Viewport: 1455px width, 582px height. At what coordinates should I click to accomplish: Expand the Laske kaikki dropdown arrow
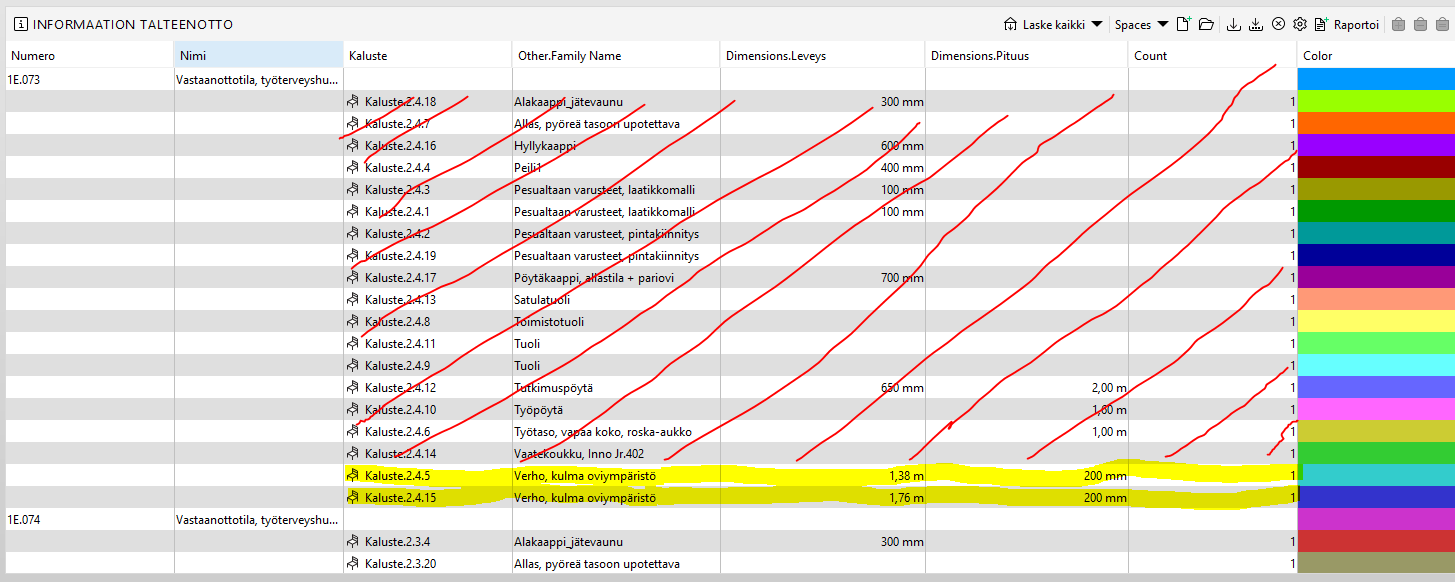[1097, 24]
